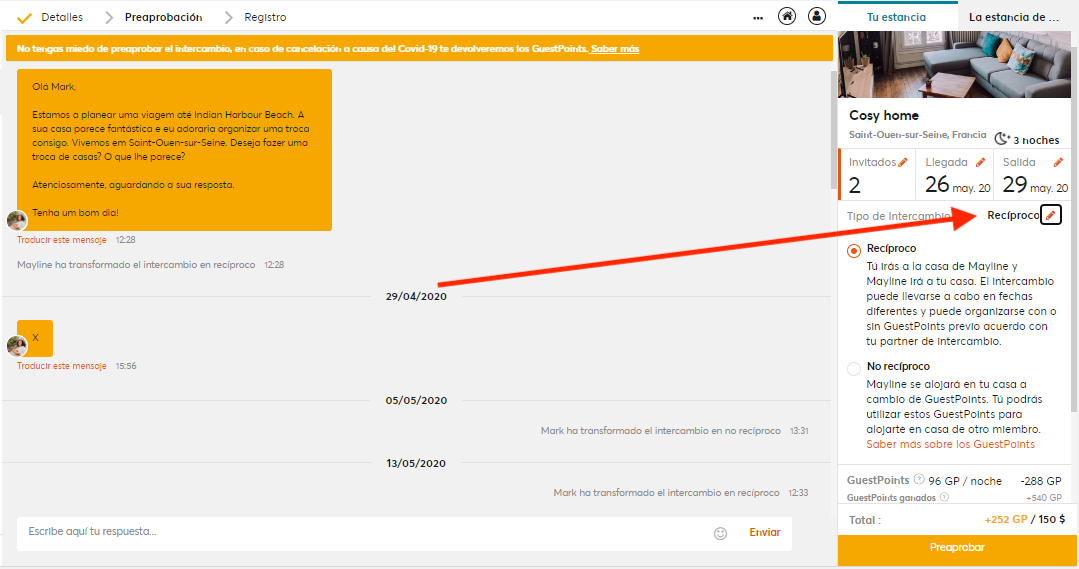This screenshot has width=1079, height=569.
Task: Go to the Registro step
Action: coord(265,17)
